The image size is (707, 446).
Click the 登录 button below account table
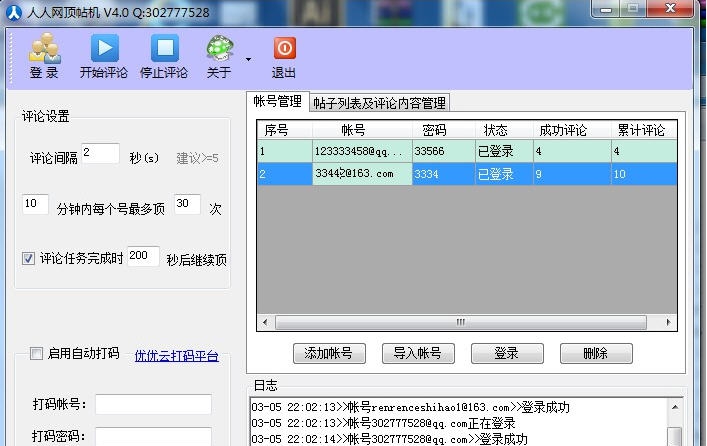click(x=507, y=353)
